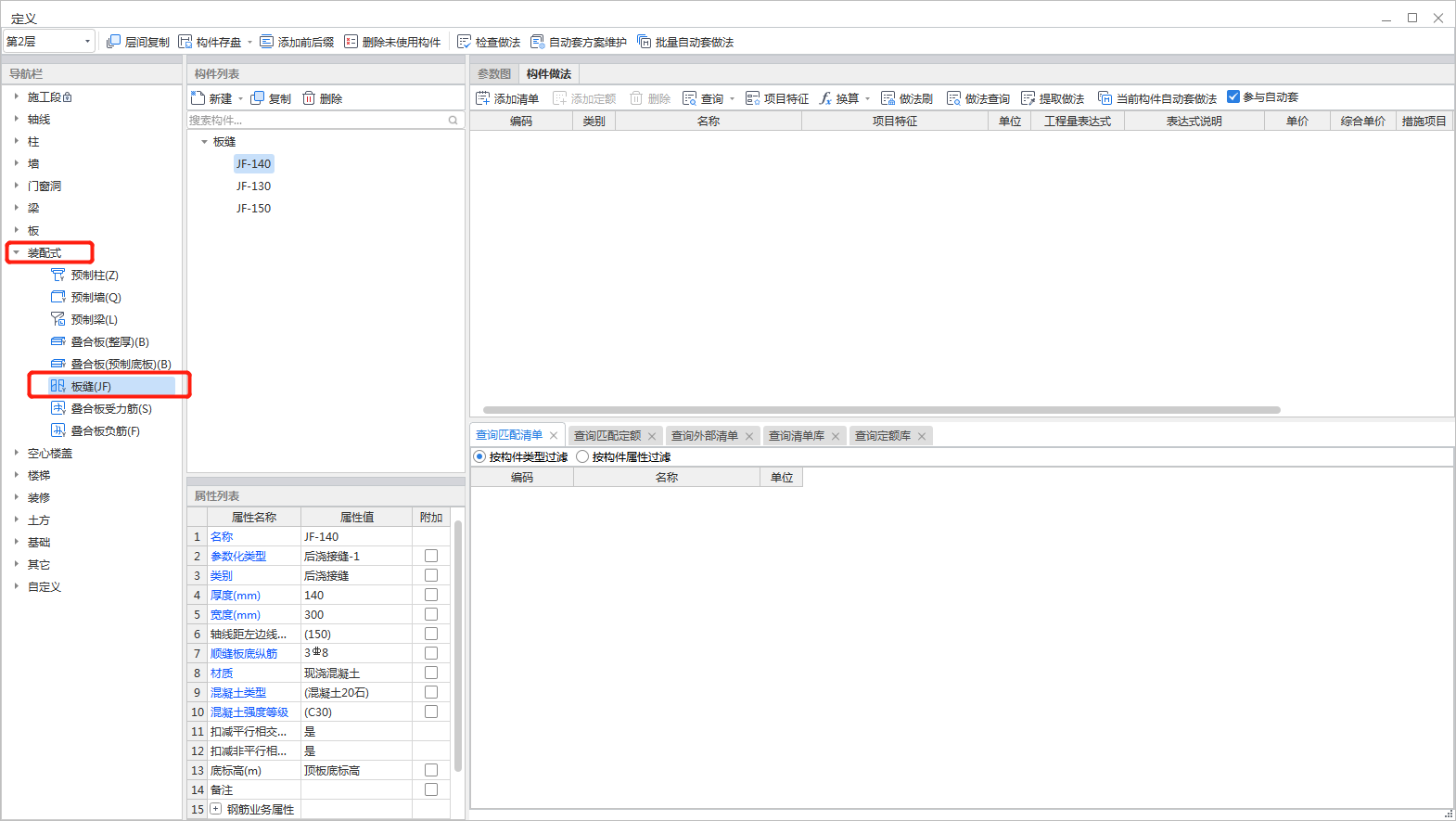Select 叠合板(整厚)(B) item

(x=109, y=342)
